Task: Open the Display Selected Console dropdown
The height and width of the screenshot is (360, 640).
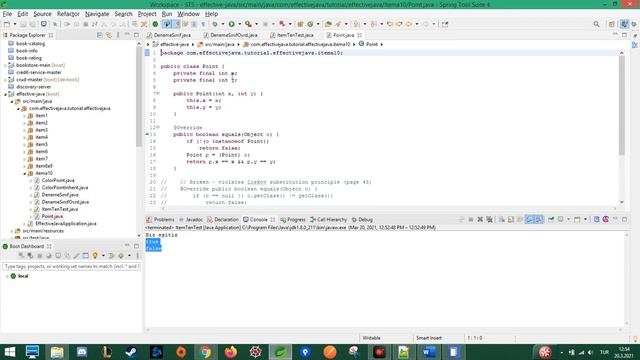Action: pos(568,220)
